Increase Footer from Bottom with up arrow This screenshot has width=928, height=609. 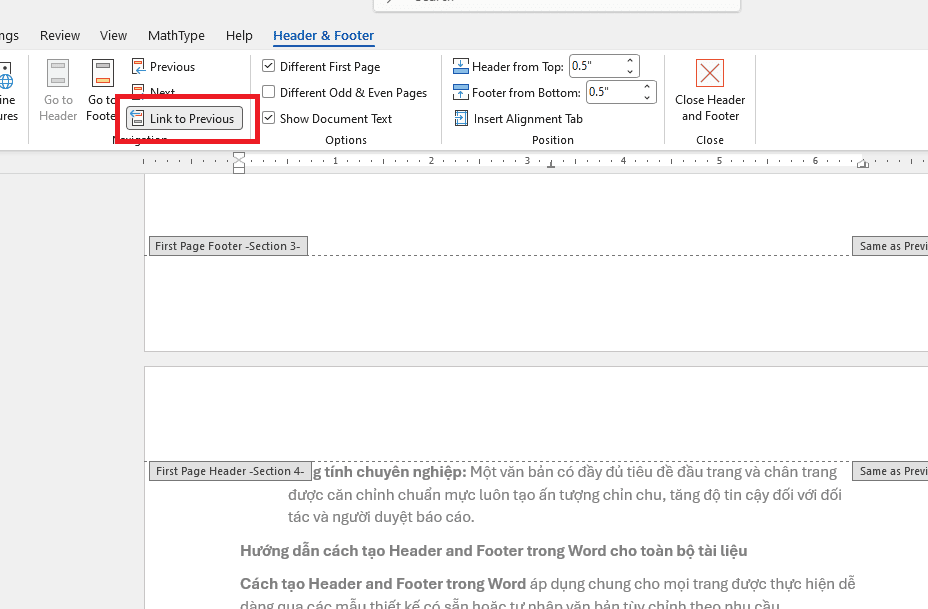coord(647,87)
